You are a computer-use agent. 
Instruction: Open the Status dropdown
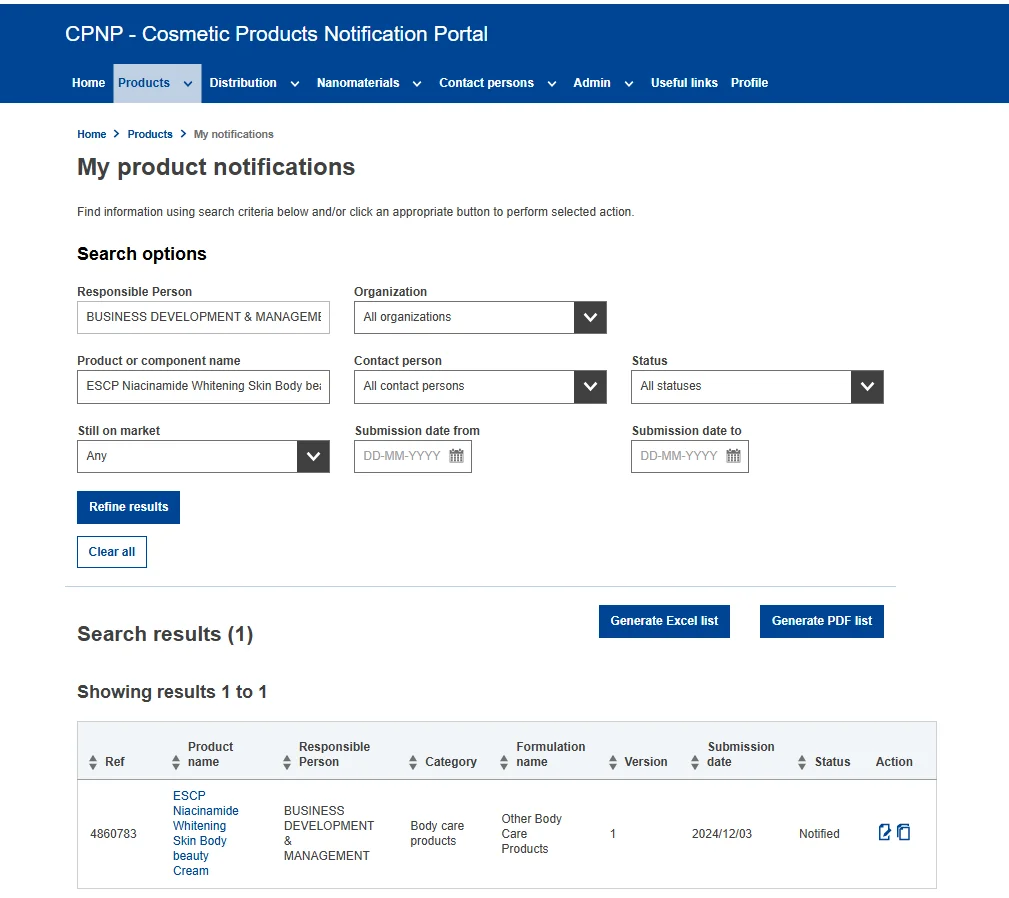point(866,386)
